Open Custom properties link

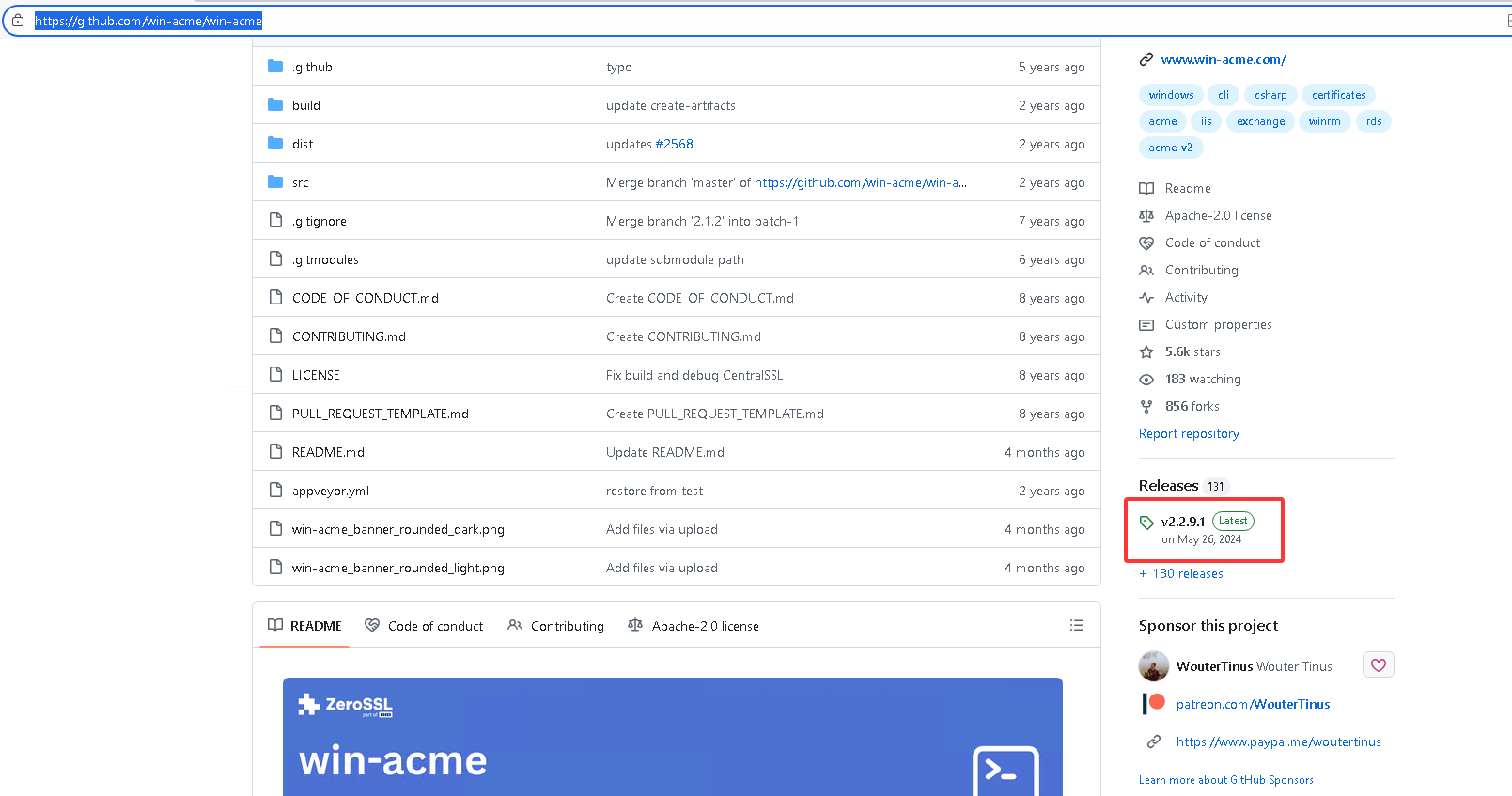point(1219,324)
